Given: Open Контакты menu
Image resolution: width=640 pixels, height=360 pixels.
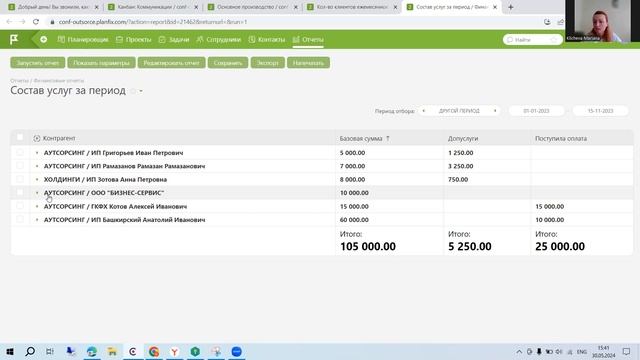Looking at the screenshot, I should pos(267,40).
